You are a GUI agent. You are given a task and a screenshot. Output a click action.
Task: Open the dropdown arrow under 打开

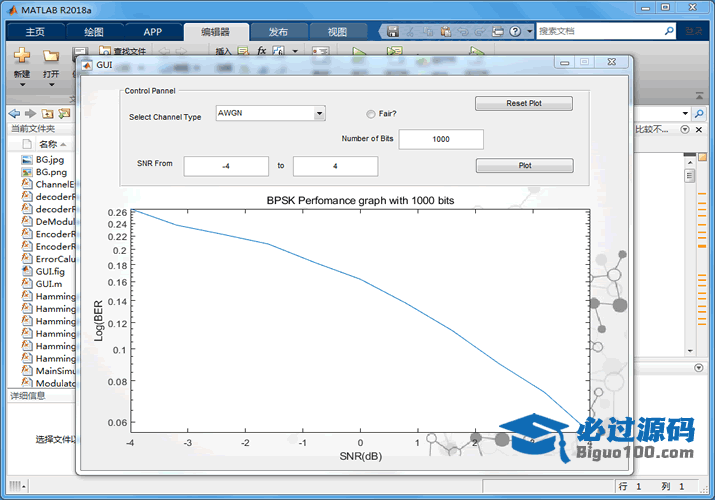[51, 85]
